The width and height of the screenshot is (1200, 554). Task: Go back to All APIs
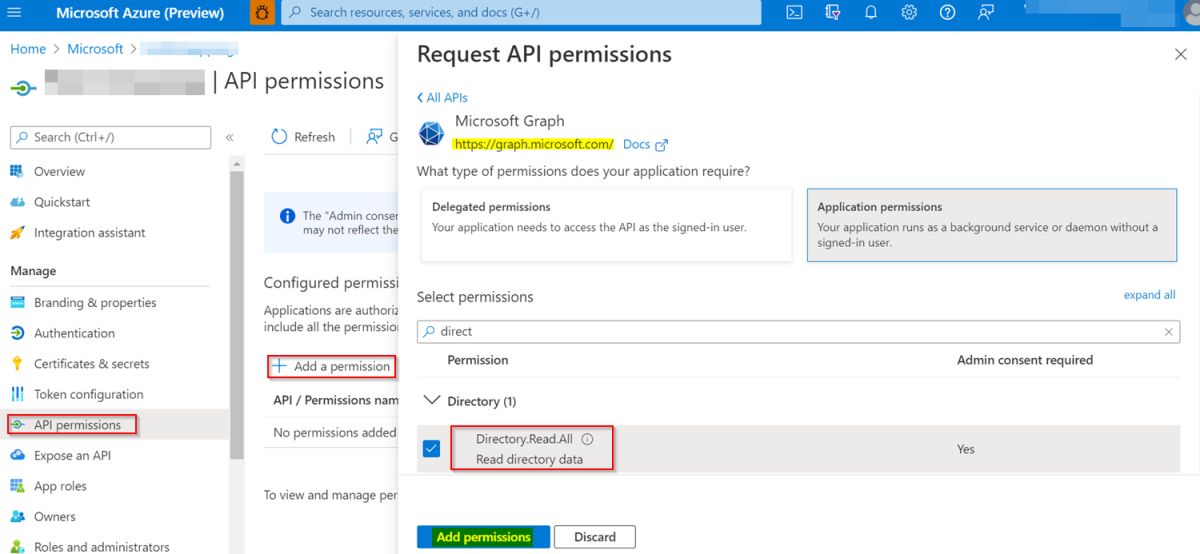pos(442,98)
